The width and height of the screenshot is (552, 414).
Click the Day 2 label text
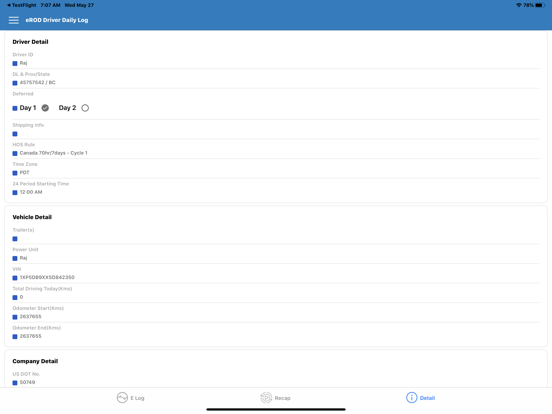pyautogui.click(x=67, y=108)
